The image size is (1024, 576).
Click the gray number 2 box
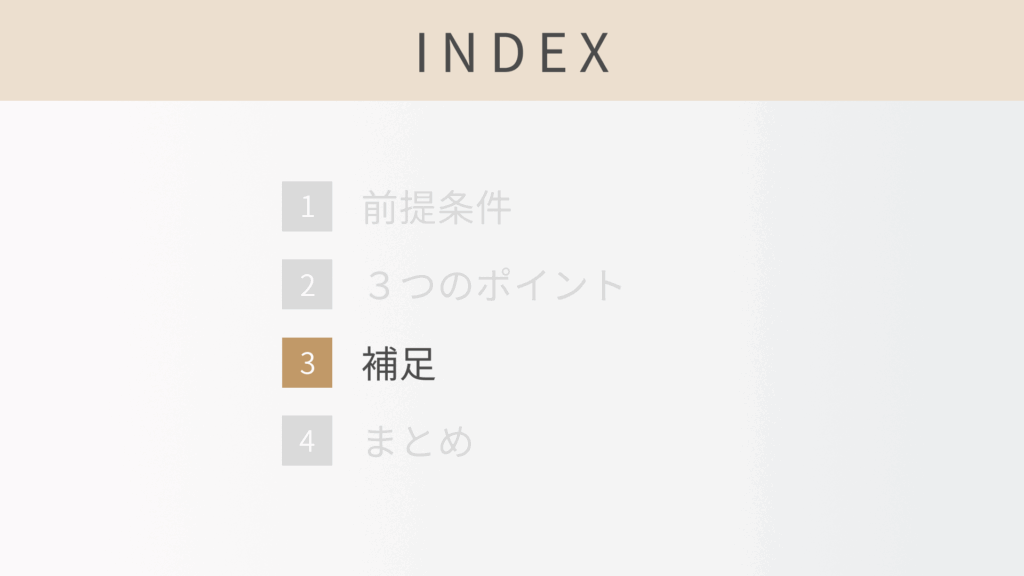307,285
